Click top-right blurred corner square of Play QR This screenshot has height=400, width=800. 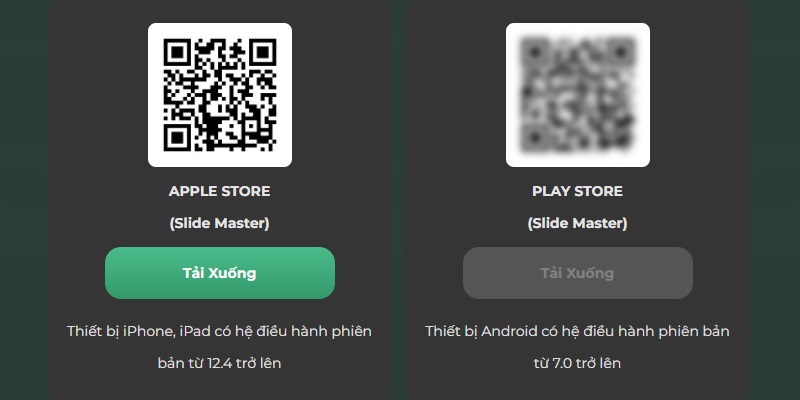click(620, 52)
